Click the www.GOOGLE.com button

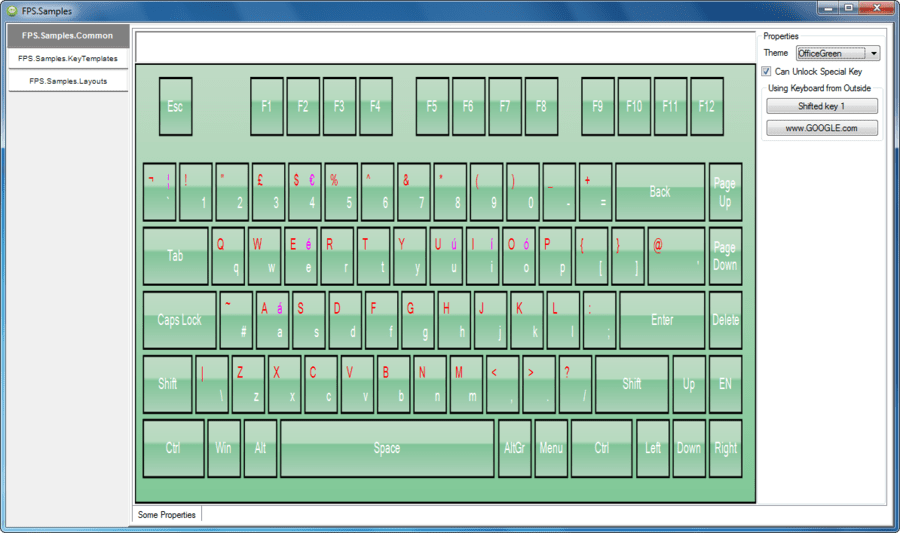[x=821, y=128]
